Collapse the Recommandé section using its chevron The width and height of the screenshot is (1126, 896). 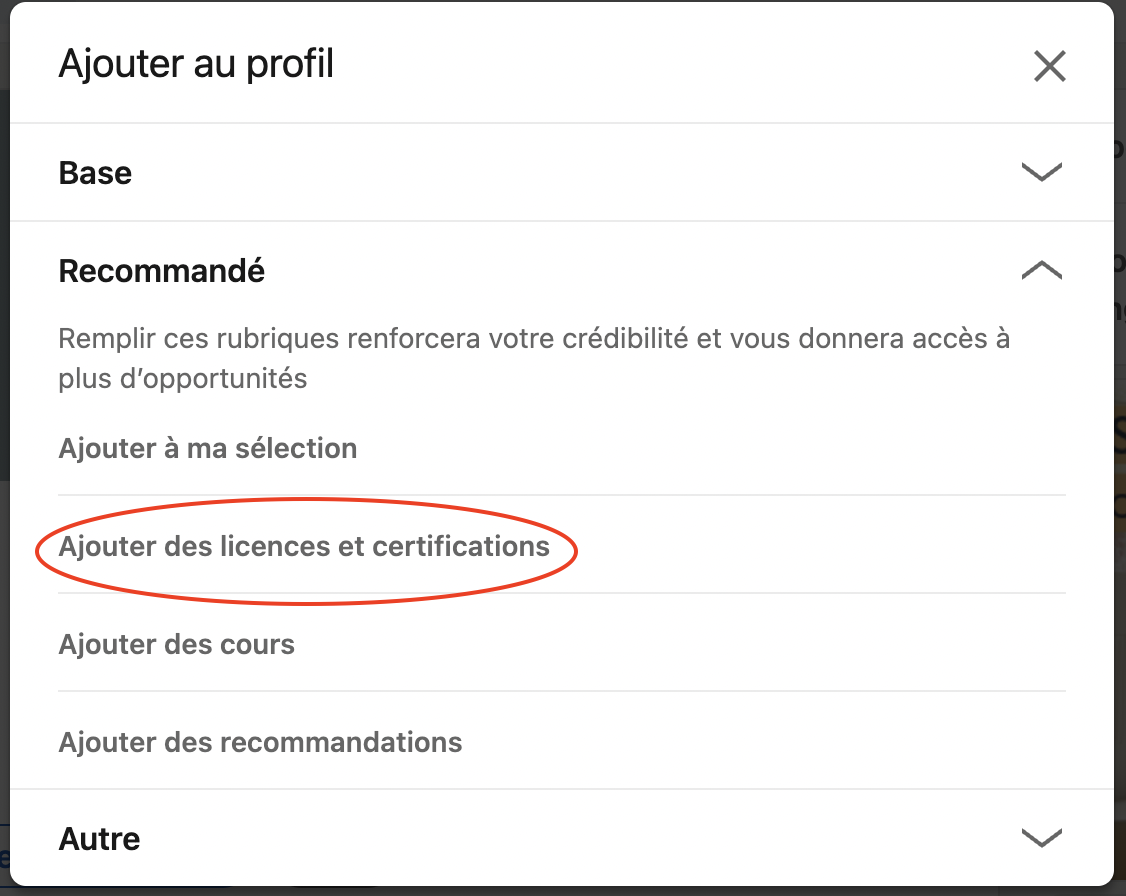(1041, 270)
